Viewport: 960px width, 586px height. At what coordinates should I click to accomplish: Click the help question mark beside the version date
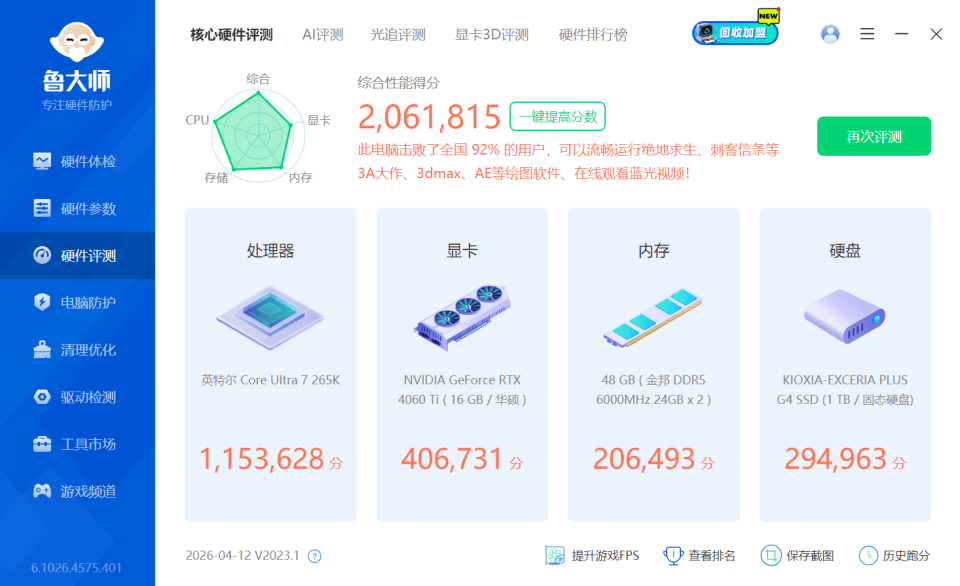click(x=313, y=555)
